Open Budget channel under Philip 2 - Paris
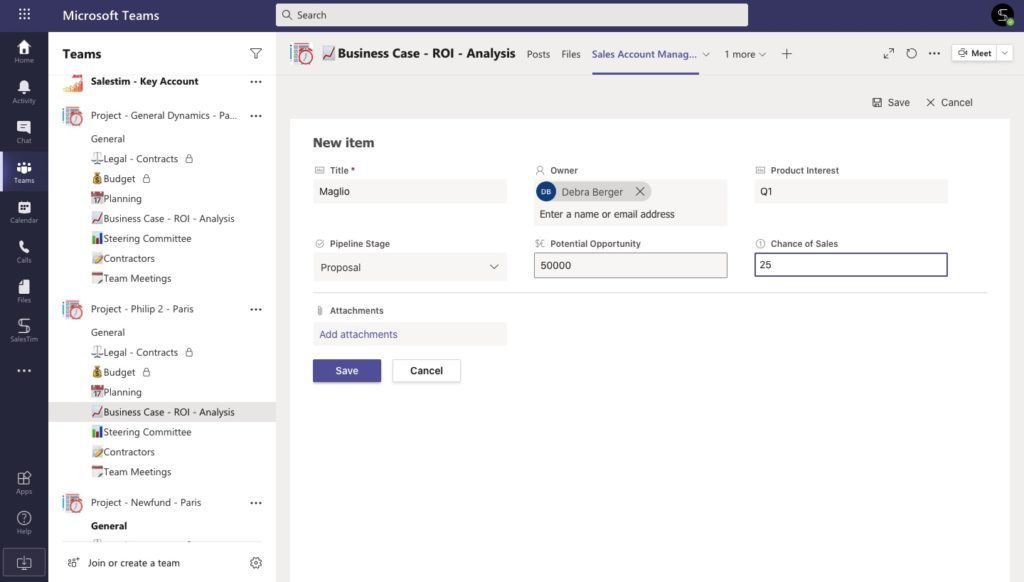This screenshot has height=582, width=1024. (x=120, y=372)
